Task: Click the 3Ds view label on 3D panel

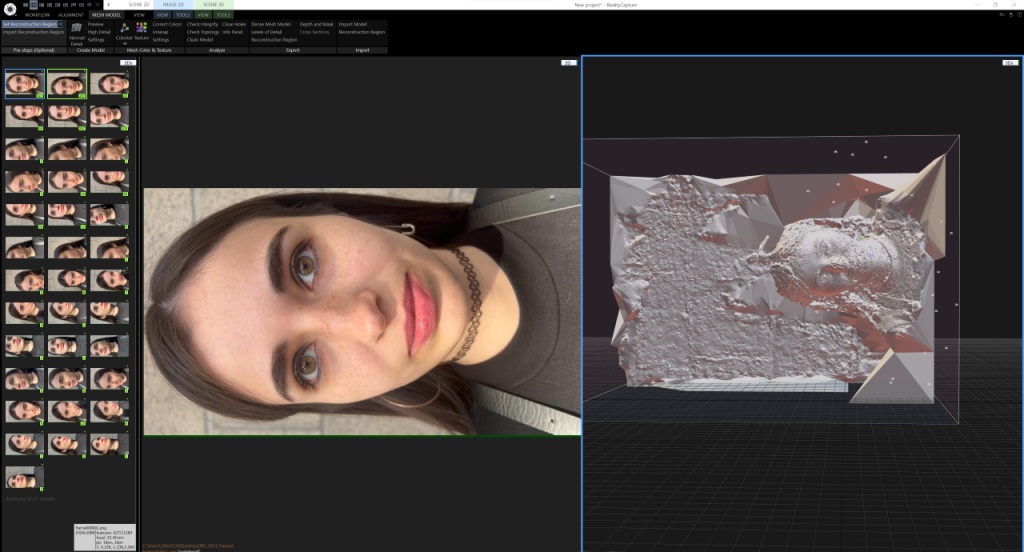Action: coord(1010,63)
